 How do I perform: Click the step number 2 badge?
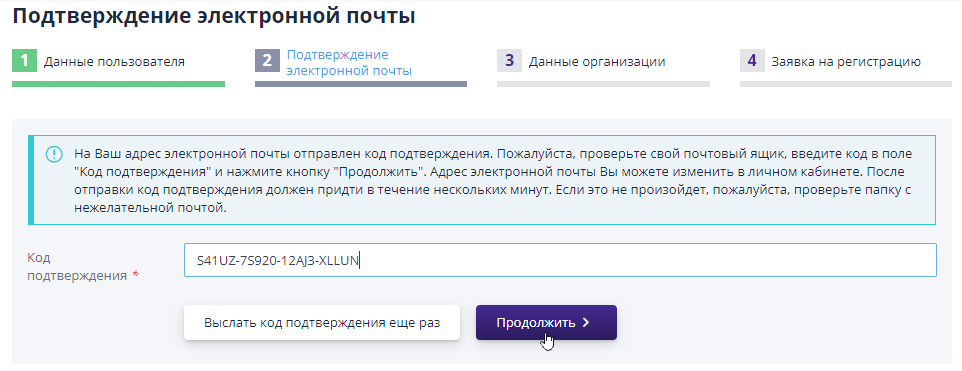pyautogui.click(x=267, y=61)
